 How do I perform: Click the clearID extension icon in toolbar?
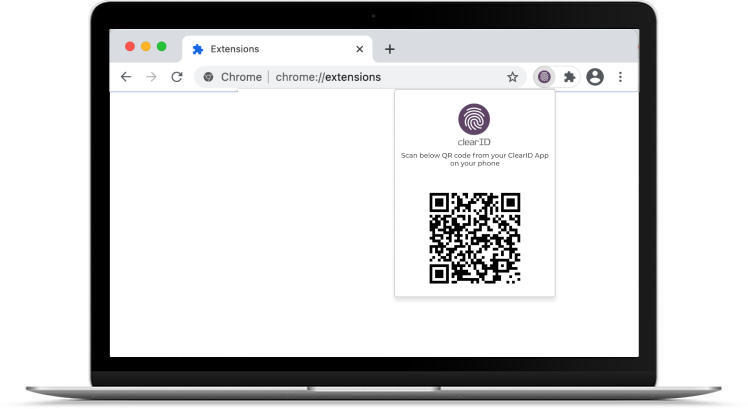click(544, 77)
